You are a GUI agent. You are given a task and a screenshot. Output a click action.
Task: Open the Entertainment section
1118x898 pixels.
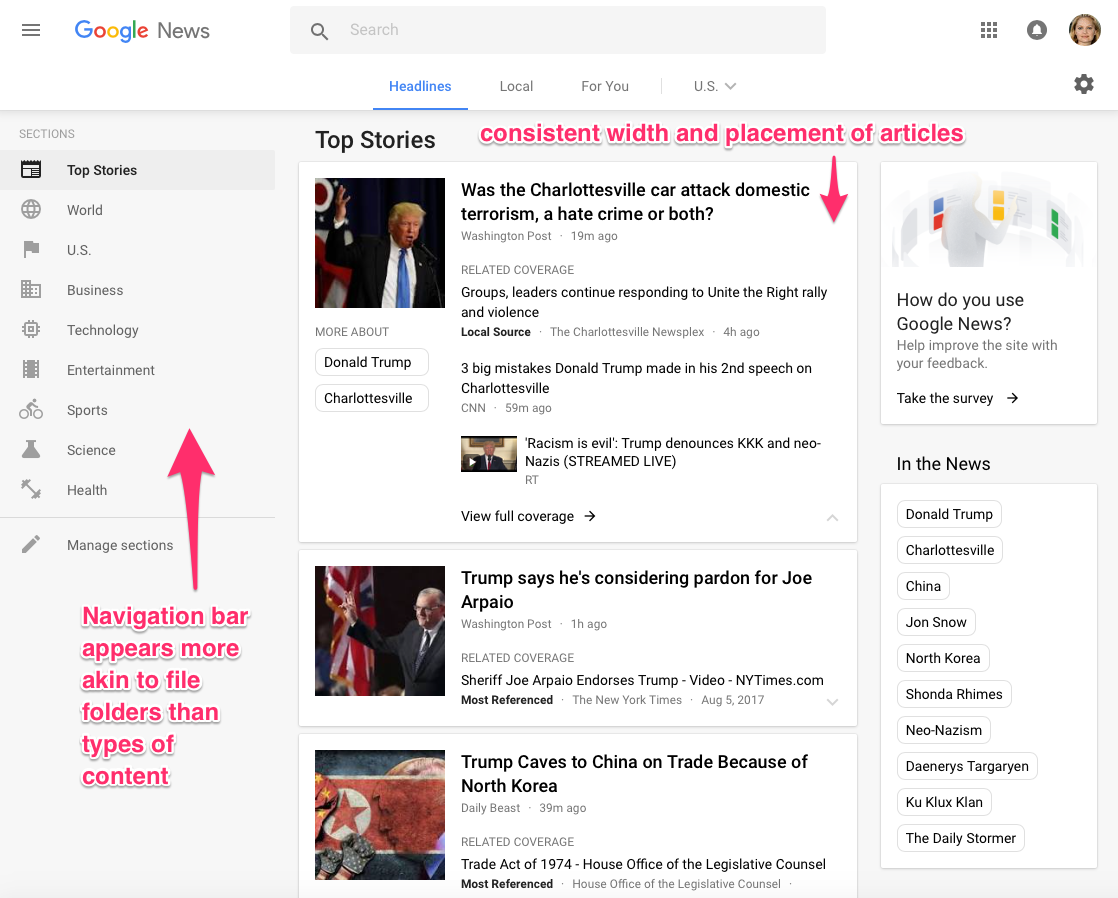click(138, 369)
